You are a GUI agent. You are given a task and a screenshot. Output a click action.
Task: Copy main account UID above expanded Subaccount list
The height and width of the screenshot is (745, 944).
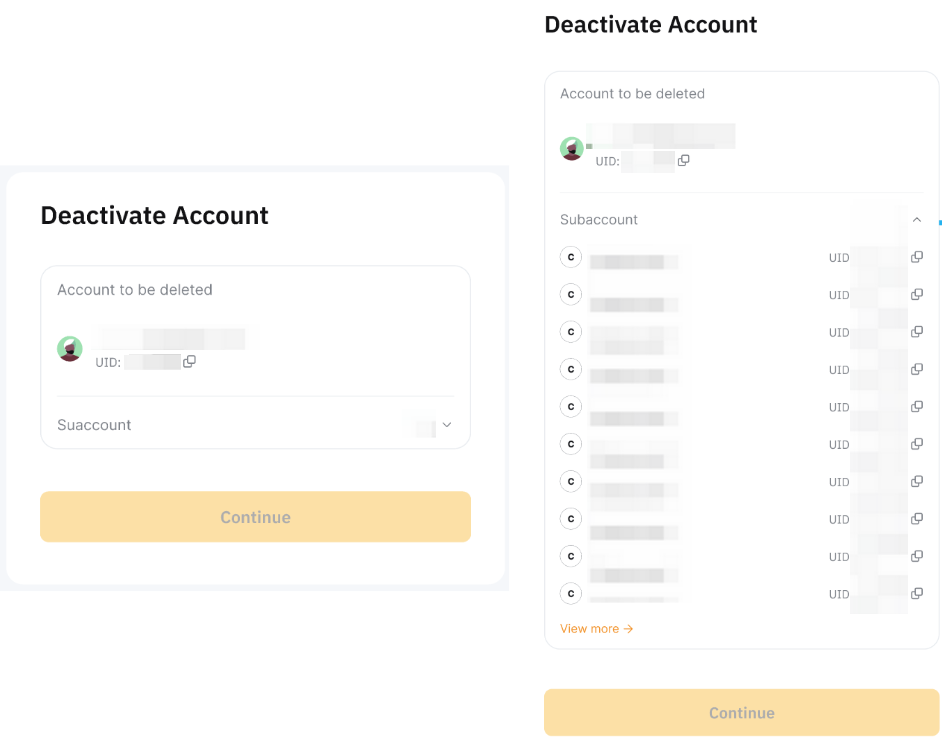684,160
